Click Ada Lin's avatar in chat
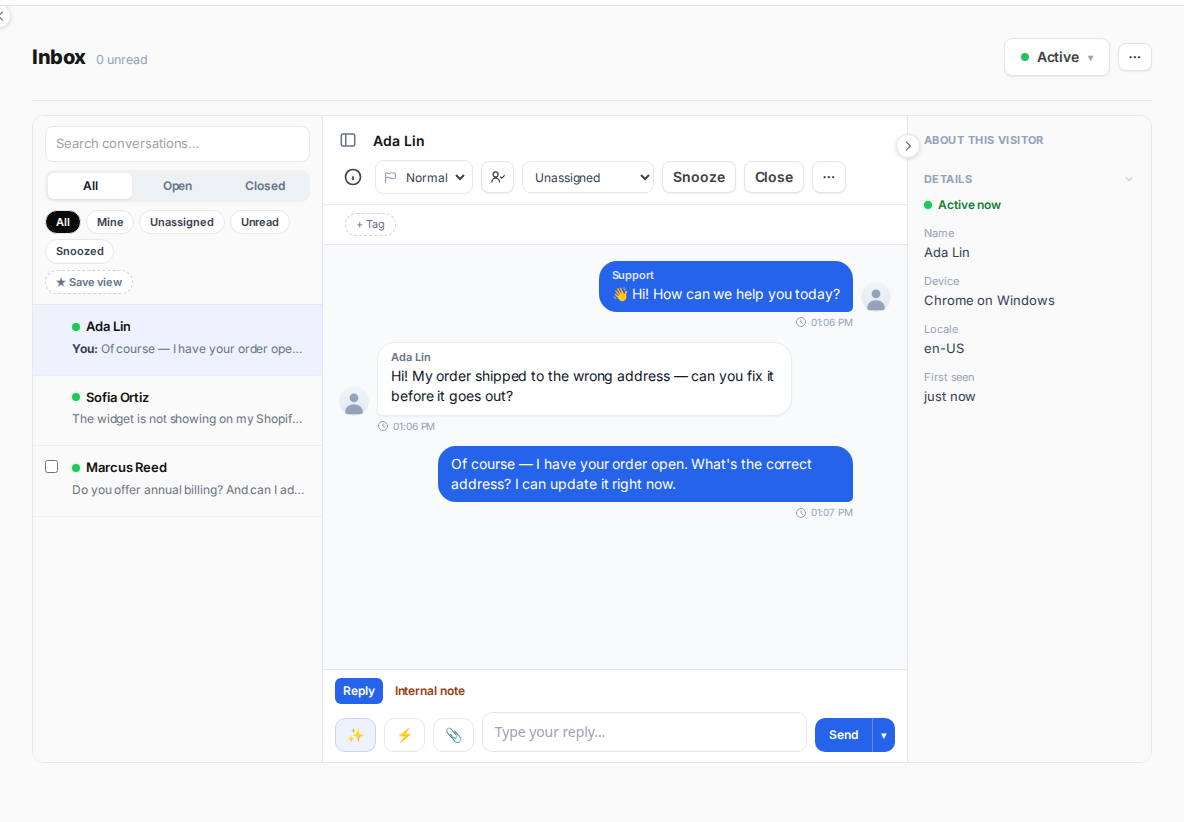The height and width of the screenshot is (822, 1184). 353,402
